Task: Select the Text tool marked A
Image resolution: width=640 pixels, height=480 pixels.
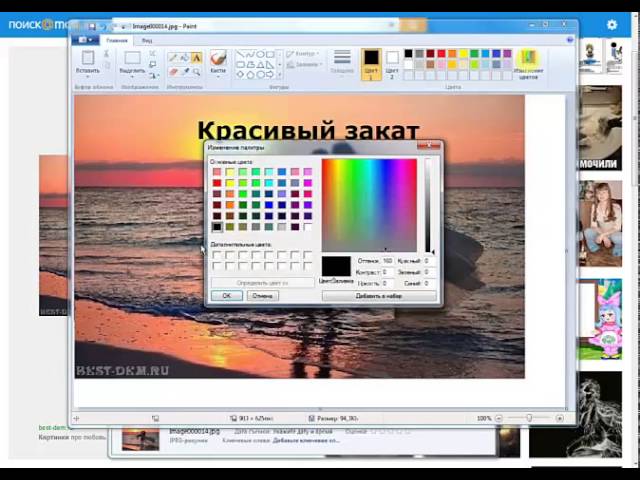Action: point(196,58)
